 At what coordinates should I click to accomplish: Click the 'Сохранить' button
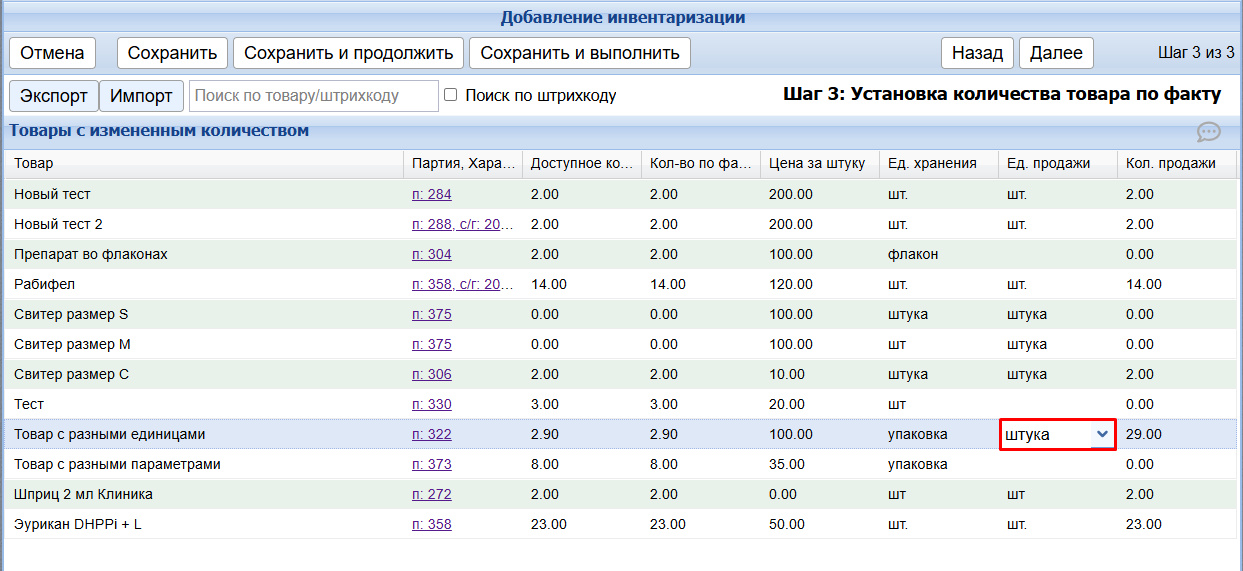[173, 53]
